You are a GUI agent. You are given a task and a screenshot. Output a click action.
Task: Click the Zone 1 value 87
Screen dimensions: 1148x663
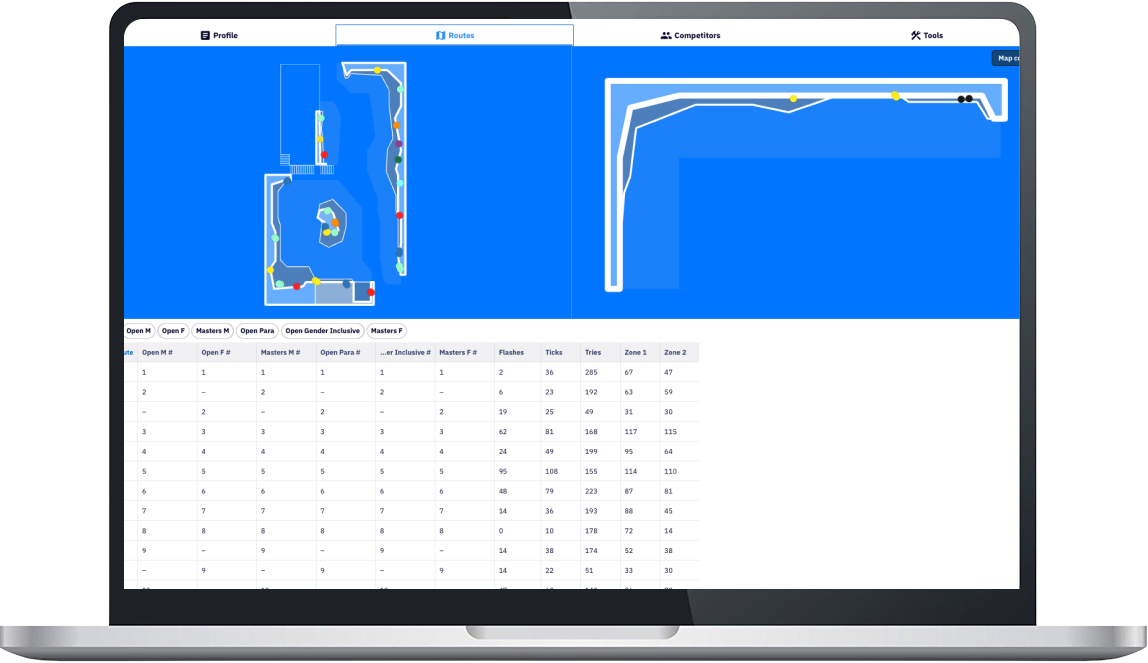tap(629, 491)
